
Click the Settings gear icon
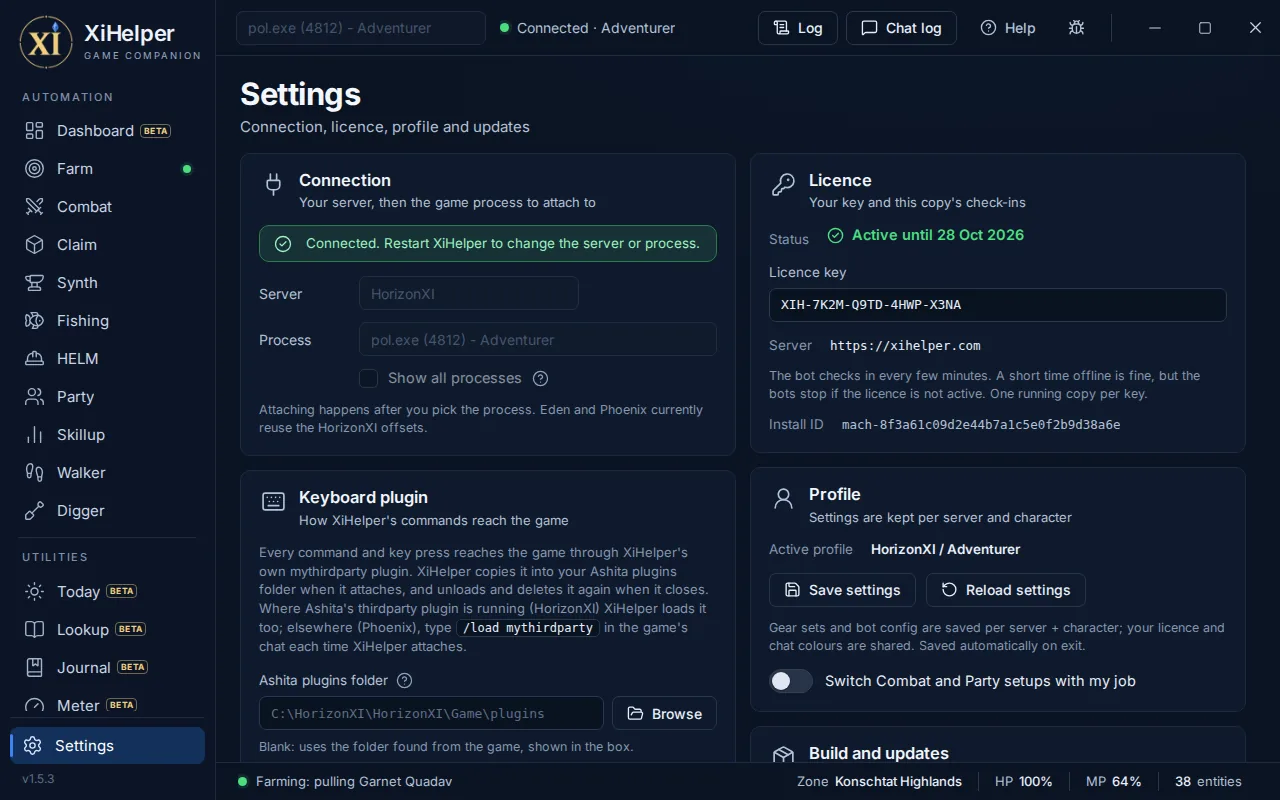(x=33, y=746)
